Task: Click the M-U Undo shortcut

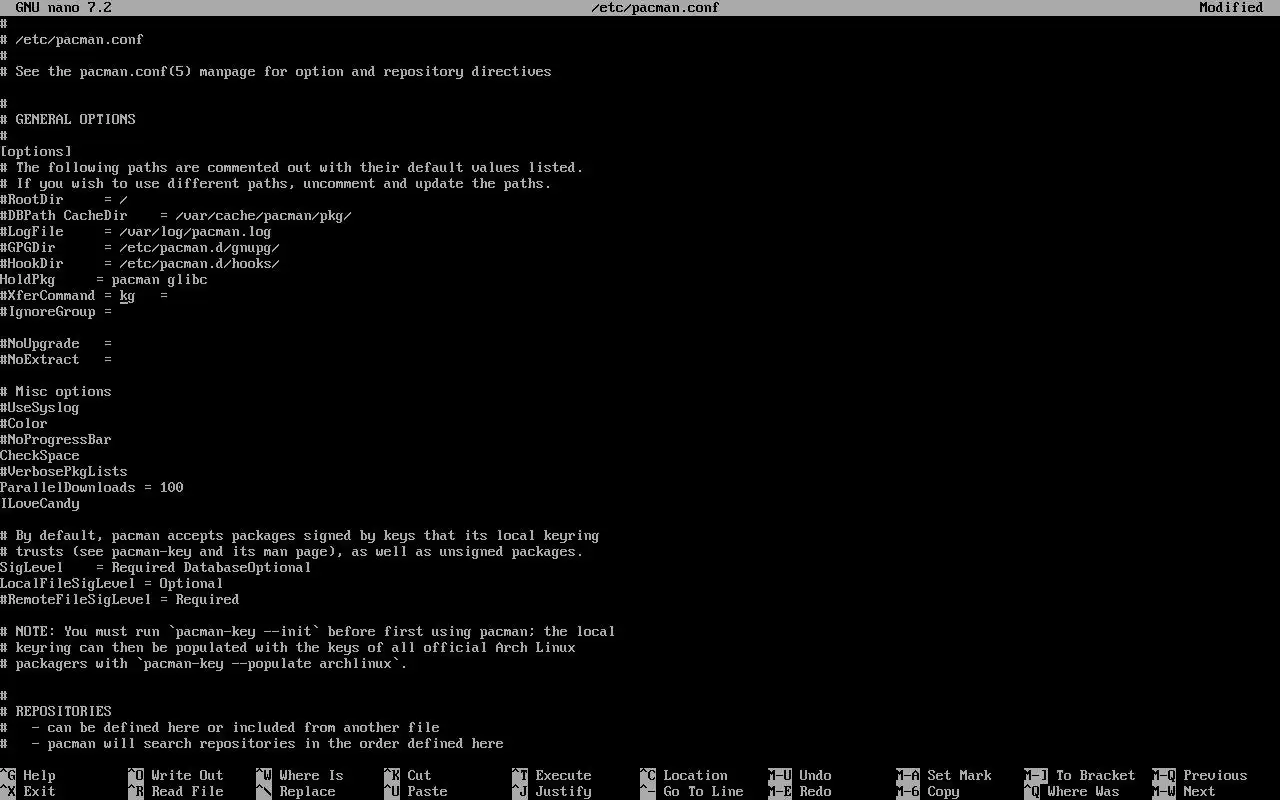Action: tap(800, 775)
